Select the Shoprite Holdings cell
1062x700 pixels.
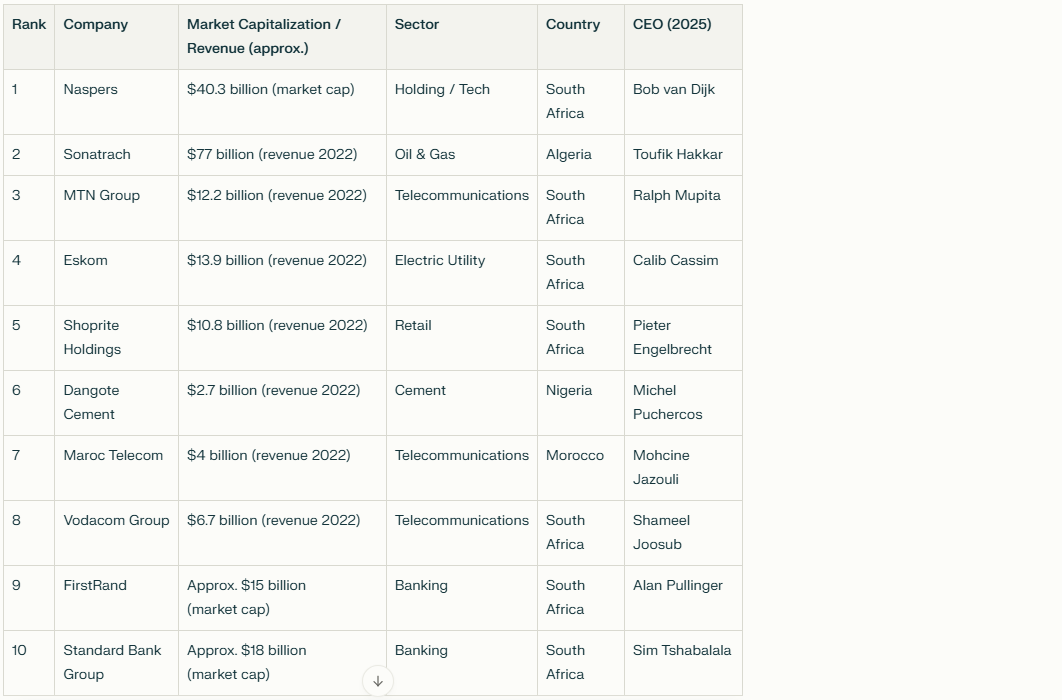click(92, 337)
